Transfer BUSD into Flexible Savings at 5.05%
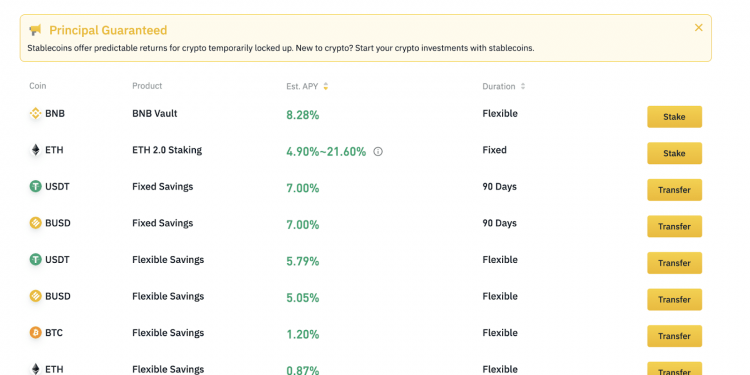Image resolution: width=750 pixels, height=375 pixels. [674, 299]
